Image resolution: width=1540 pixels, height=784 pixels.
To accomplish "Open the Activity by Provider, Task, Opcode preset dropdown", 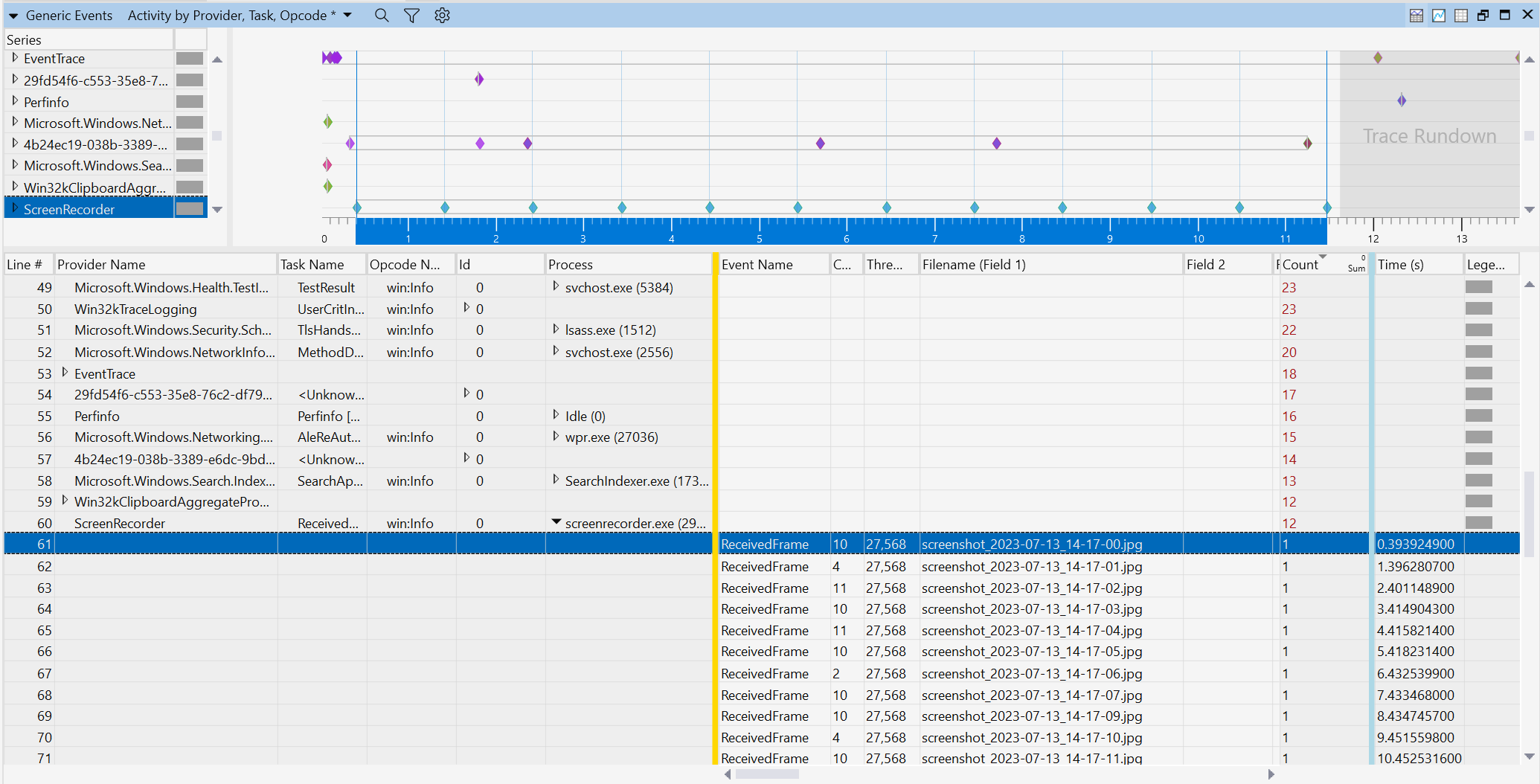I will 347,15.
